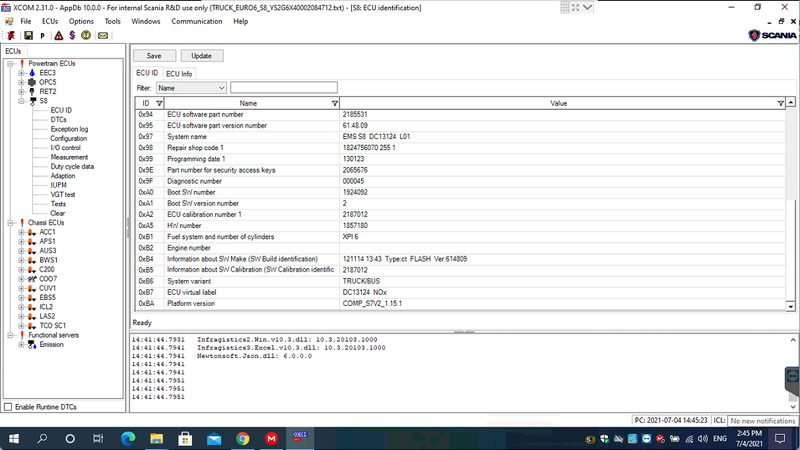Collapse the S8 tree node
800x450 pixels.
pos(21,101)
